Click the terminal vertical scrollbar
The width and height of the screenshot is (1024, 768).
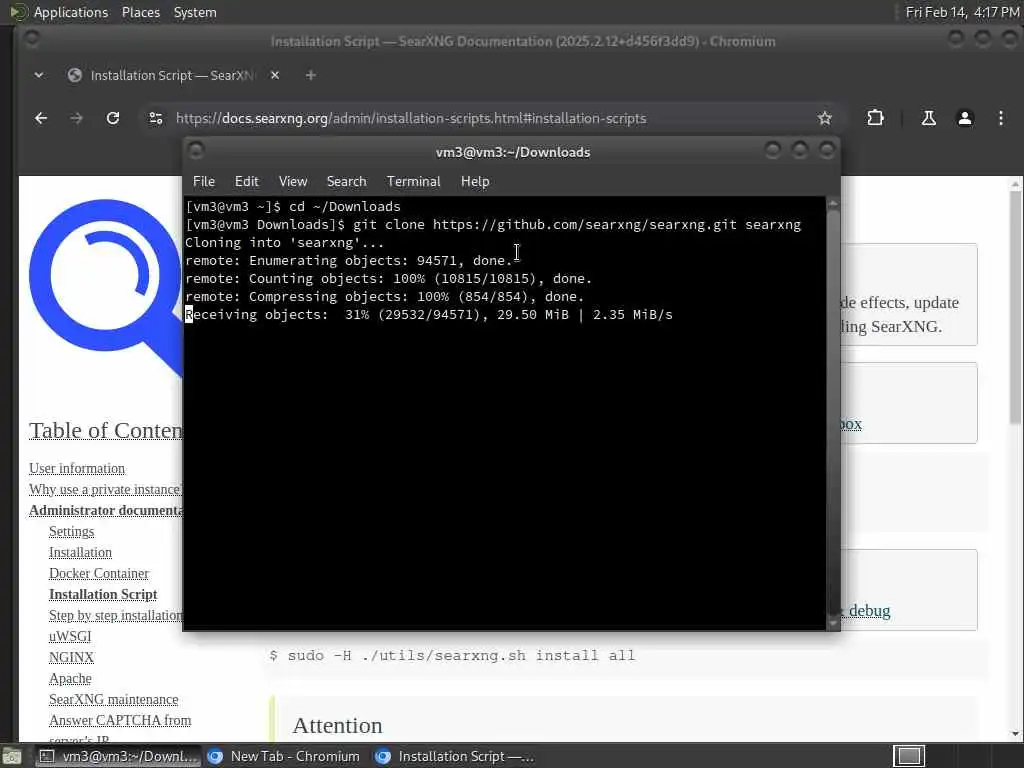pos(833,411)
